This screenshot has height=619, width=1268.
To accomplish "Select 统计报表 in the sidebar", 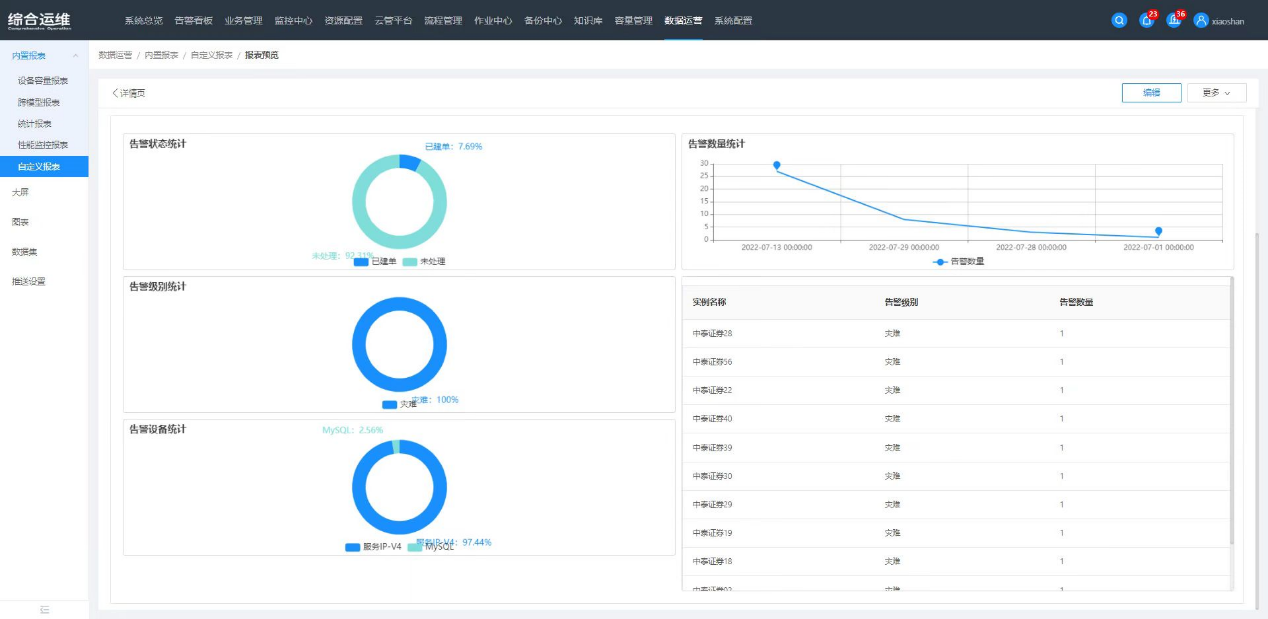I will click(x=35, y=124).
